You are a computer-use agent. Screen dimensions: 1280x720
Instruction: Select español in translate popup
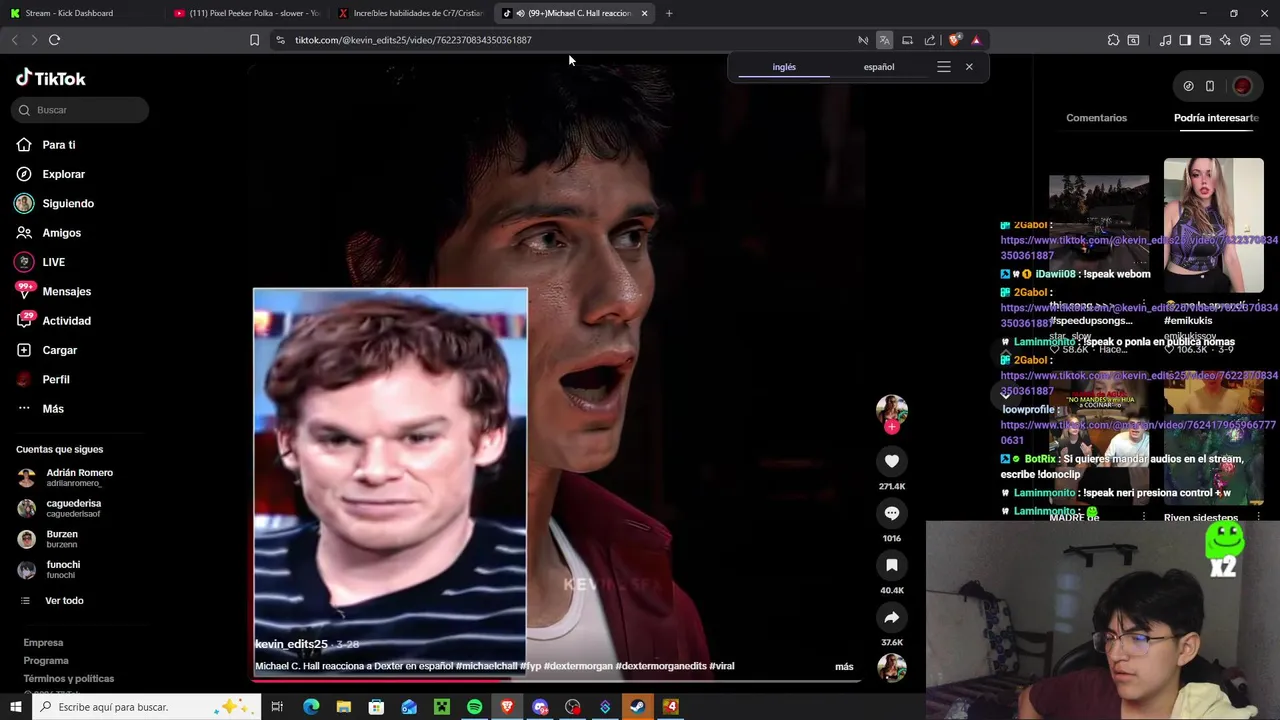pyautogui.click(x=879, y=67)
